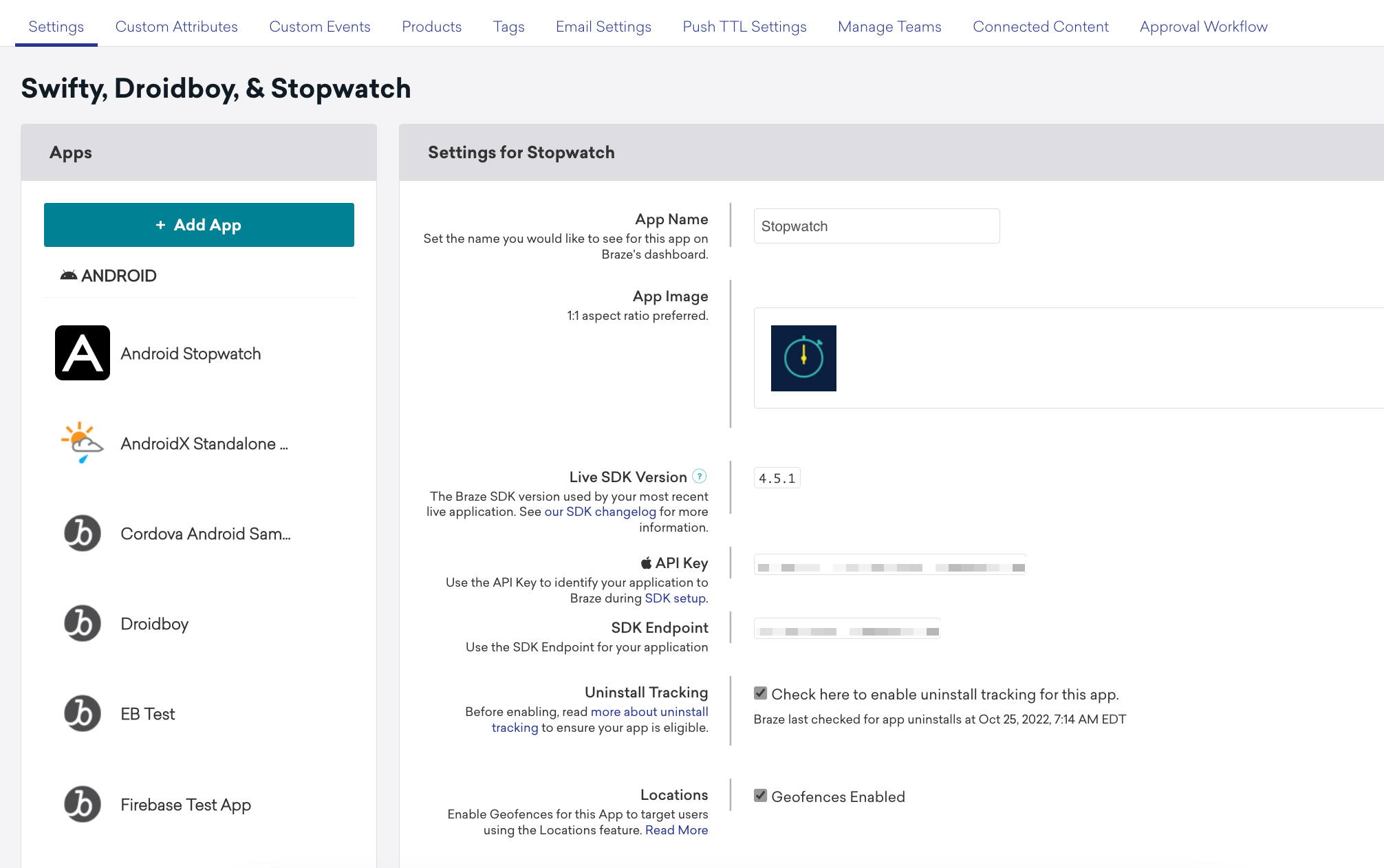Click the Android robot icon heading
The image size is (1384, 868).
69,276
